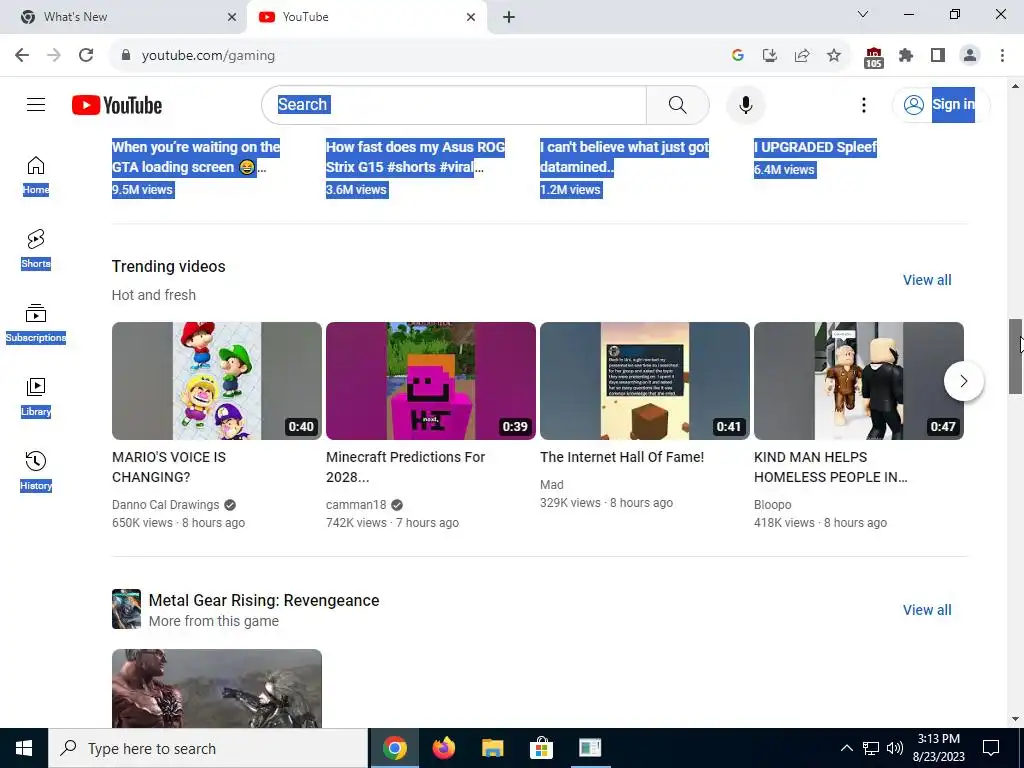1024x768 pixels.
Task: Click the YouTube logo
Action: click(117, 105)
